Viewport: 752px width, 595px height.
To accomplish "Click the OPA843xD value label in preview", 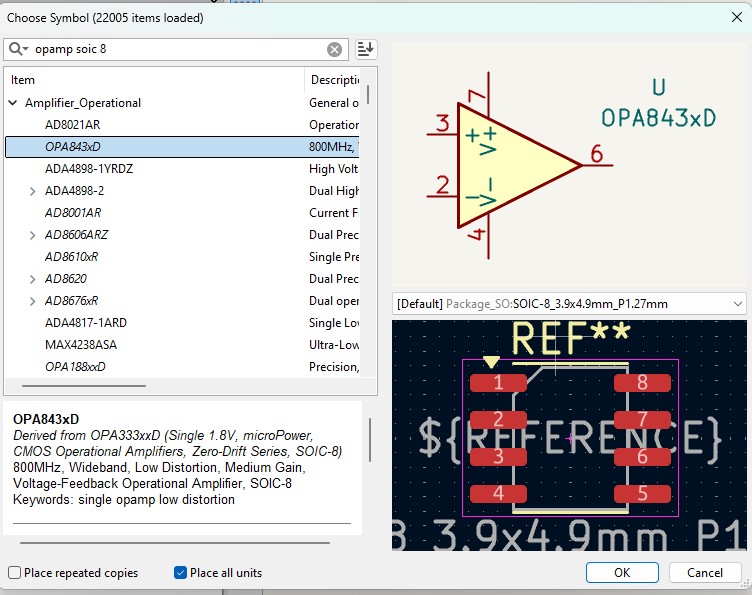I will click(658, 118).
